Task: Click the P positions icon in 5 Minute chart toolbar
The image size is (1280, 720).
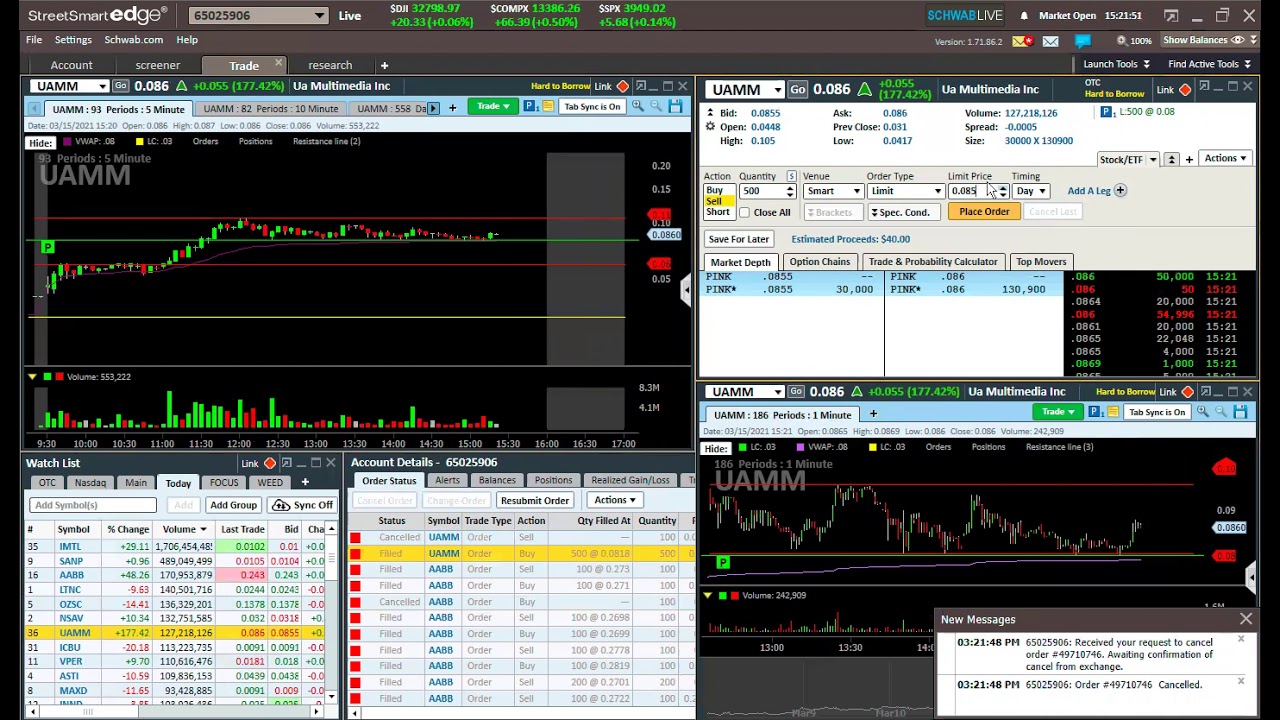Action: (530, 106)
